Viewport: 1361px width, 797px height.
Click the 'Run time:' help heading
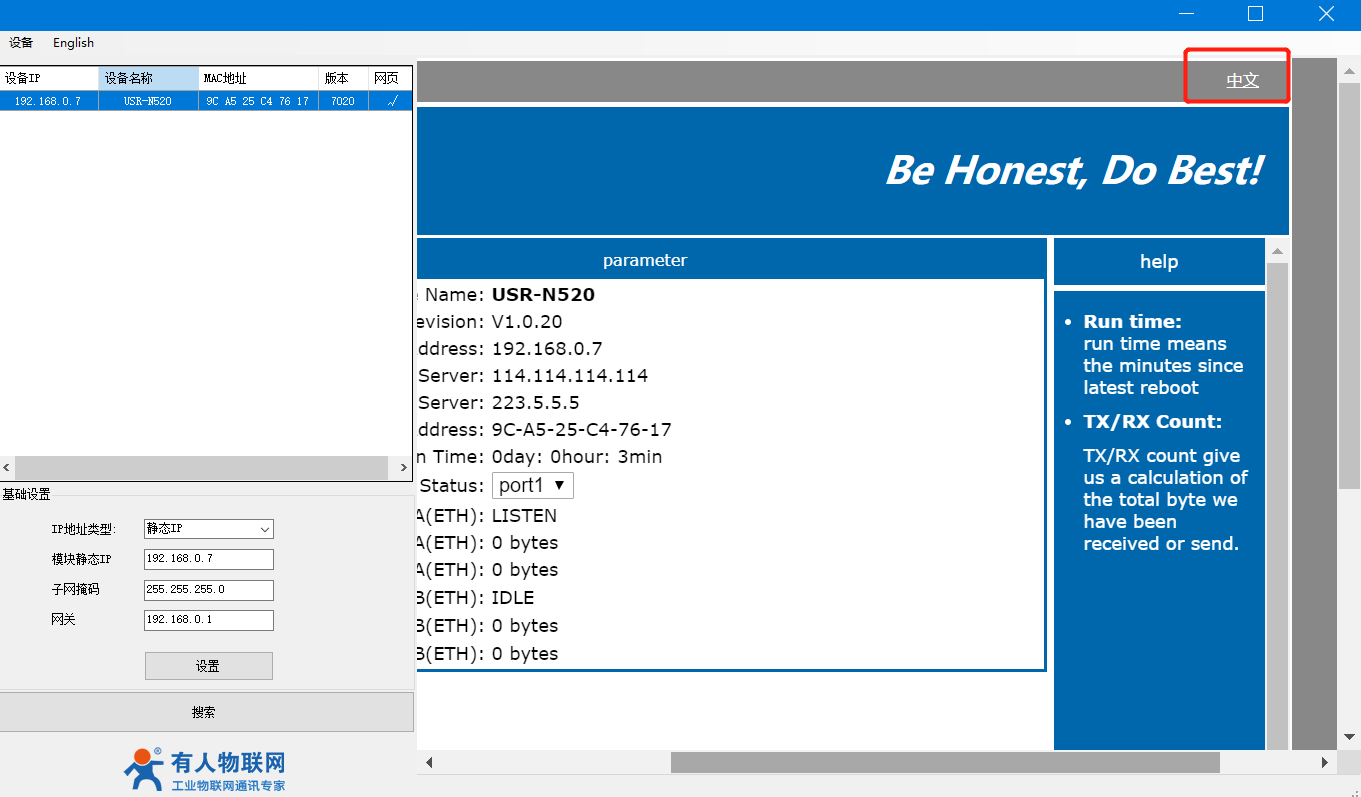point(1132,322)
